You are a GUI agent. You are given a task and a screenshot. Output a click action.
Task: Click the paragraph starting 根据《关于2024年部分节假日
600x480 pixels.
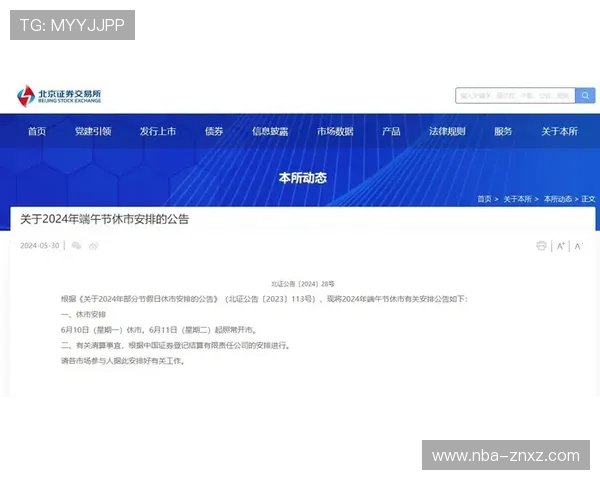264,299
